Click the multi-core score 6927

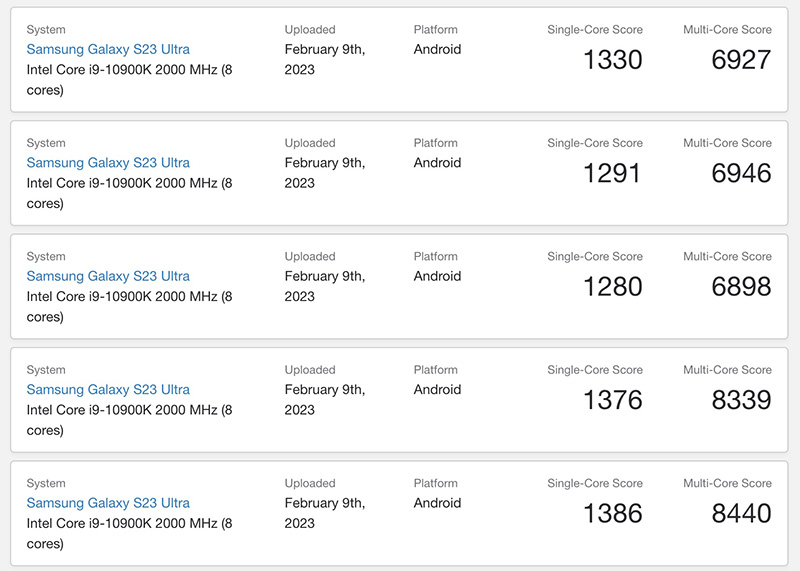[741, 60]
